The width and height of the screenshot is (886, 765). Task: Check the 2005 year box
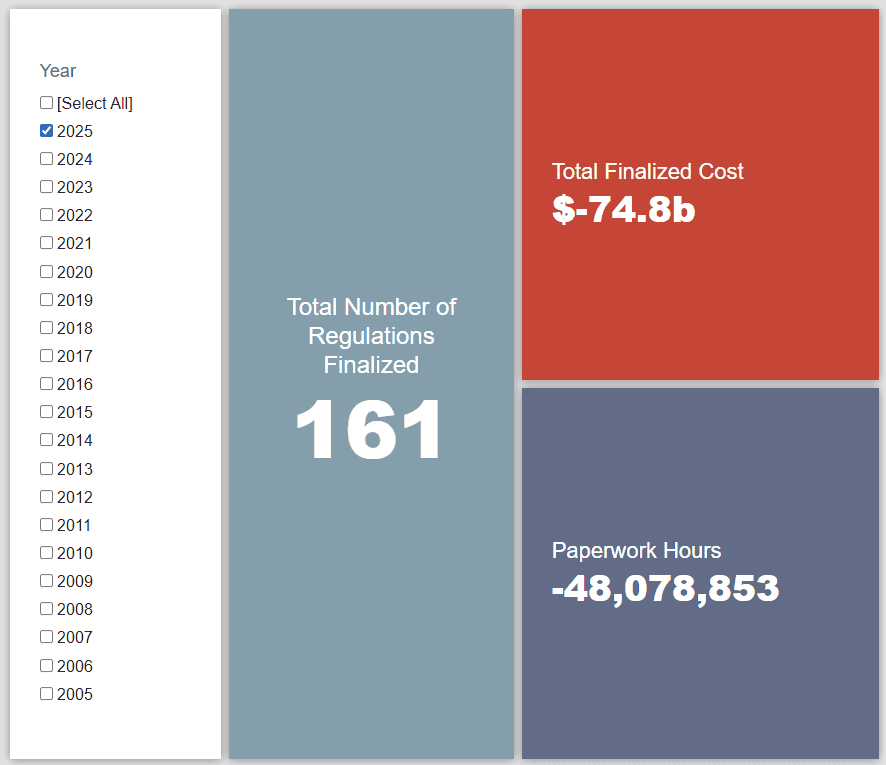[47, 694]
